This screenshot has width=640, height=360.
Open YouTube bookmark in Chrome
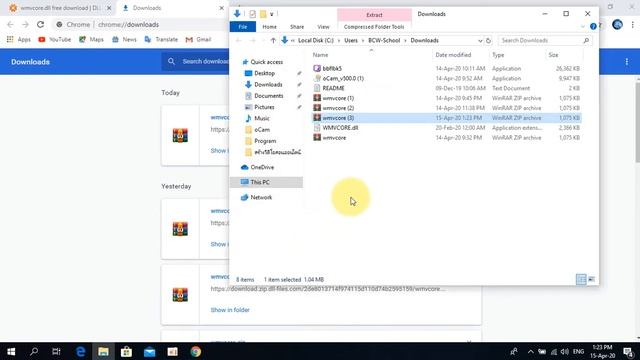point(55,39)
